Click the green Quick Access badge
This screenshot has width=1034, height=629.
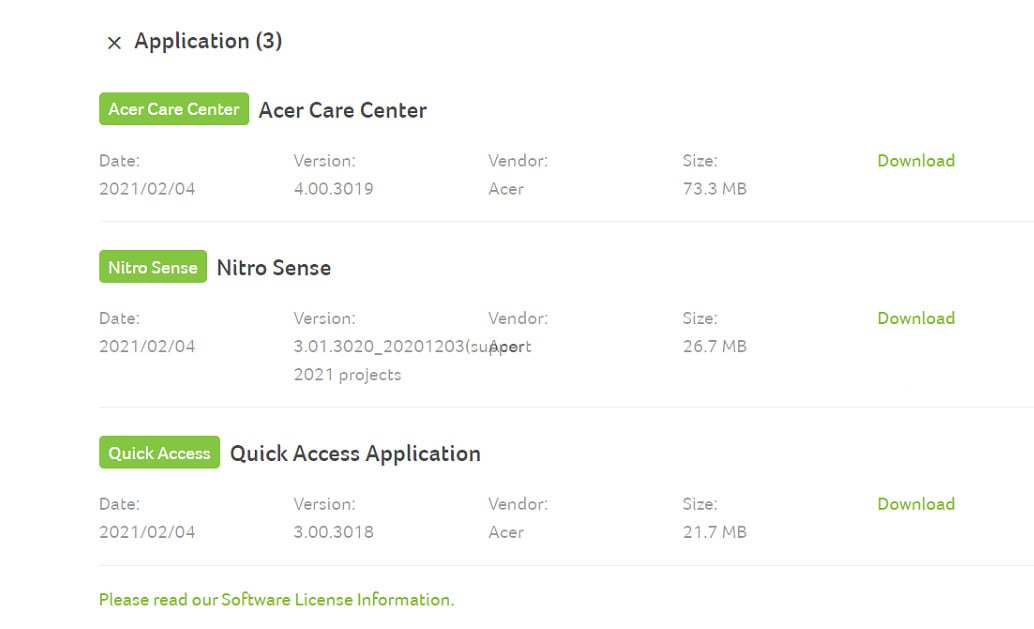click(x=160, y=453)
